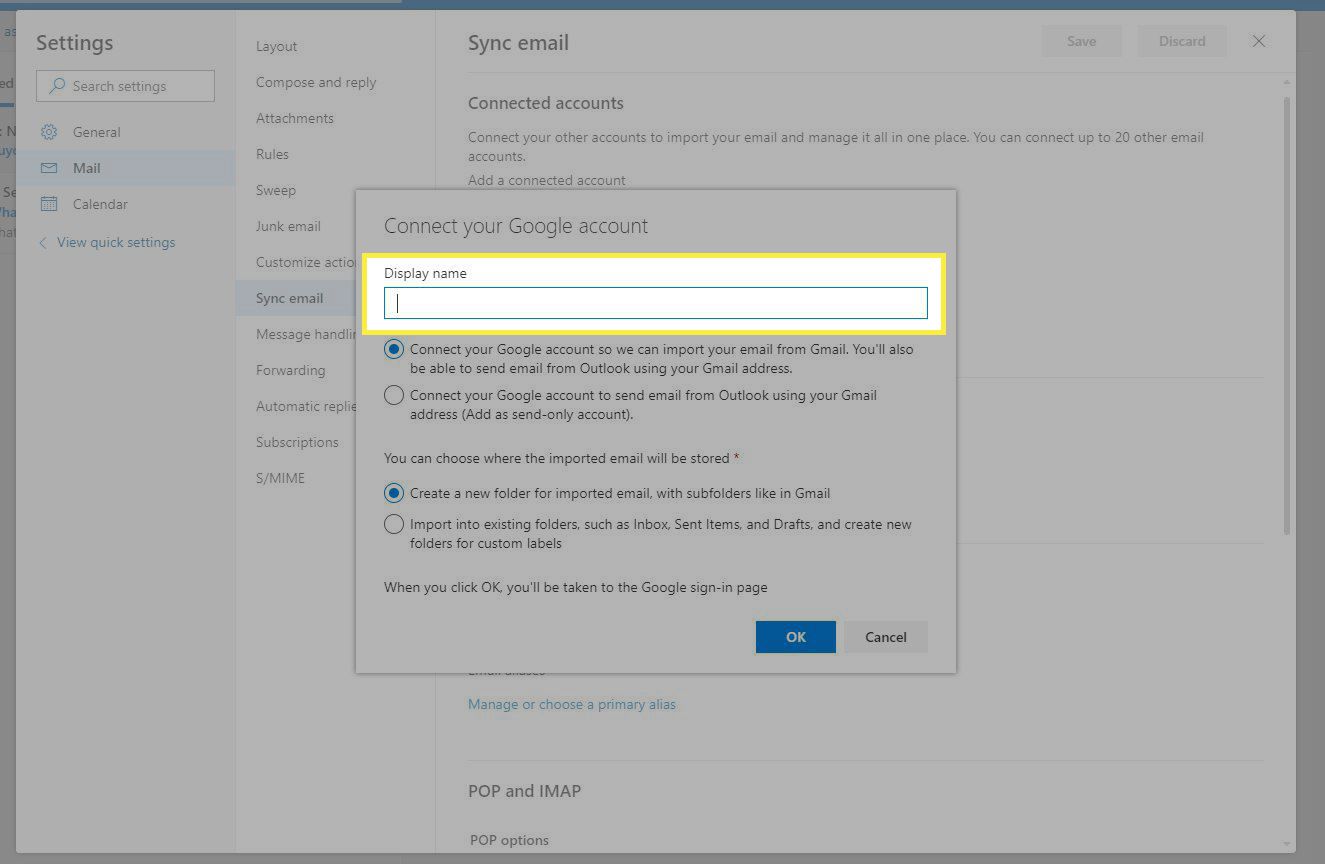Screen dimensions: 1325x864
Task: Click the Cancel button in dialog
Action: click(x=886, y=637)
